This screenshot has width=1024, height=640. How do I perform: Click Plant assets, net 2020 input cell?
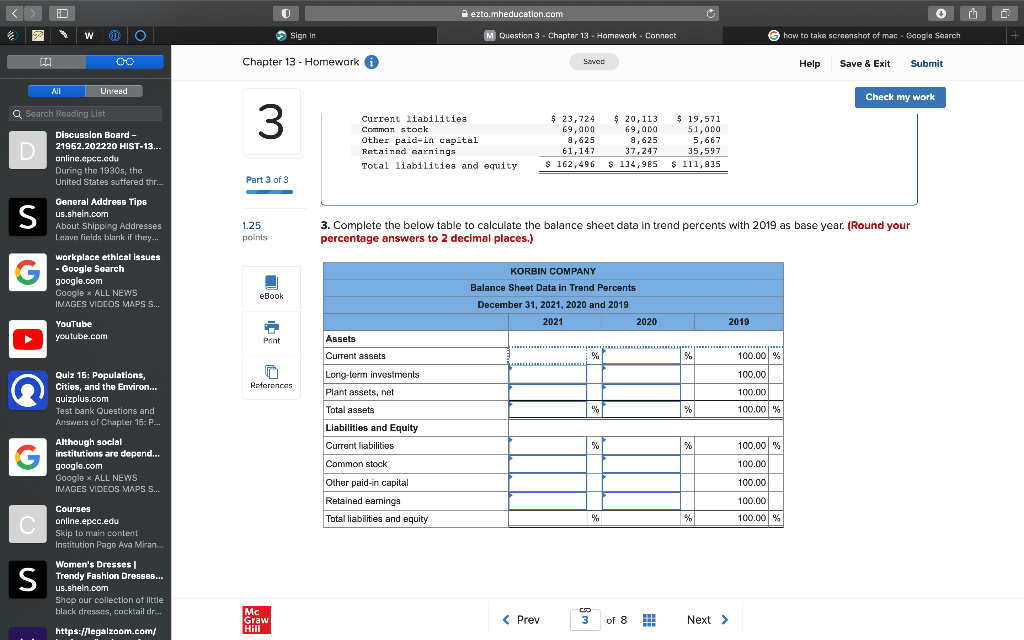click(x=641, y=392)
